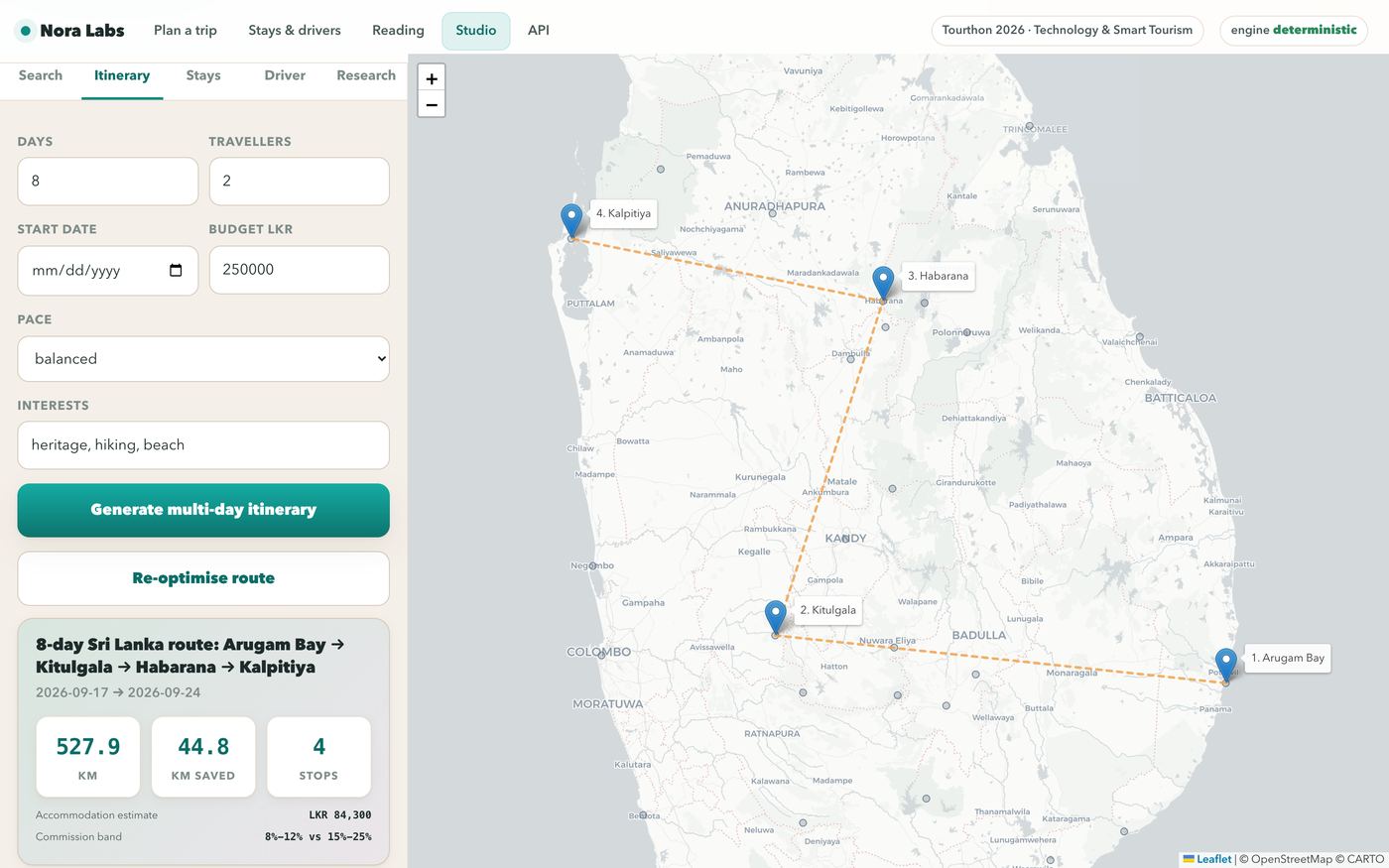Click the Re-optimise route button
The image size is (1389, 868).
[x=203, y=578]
